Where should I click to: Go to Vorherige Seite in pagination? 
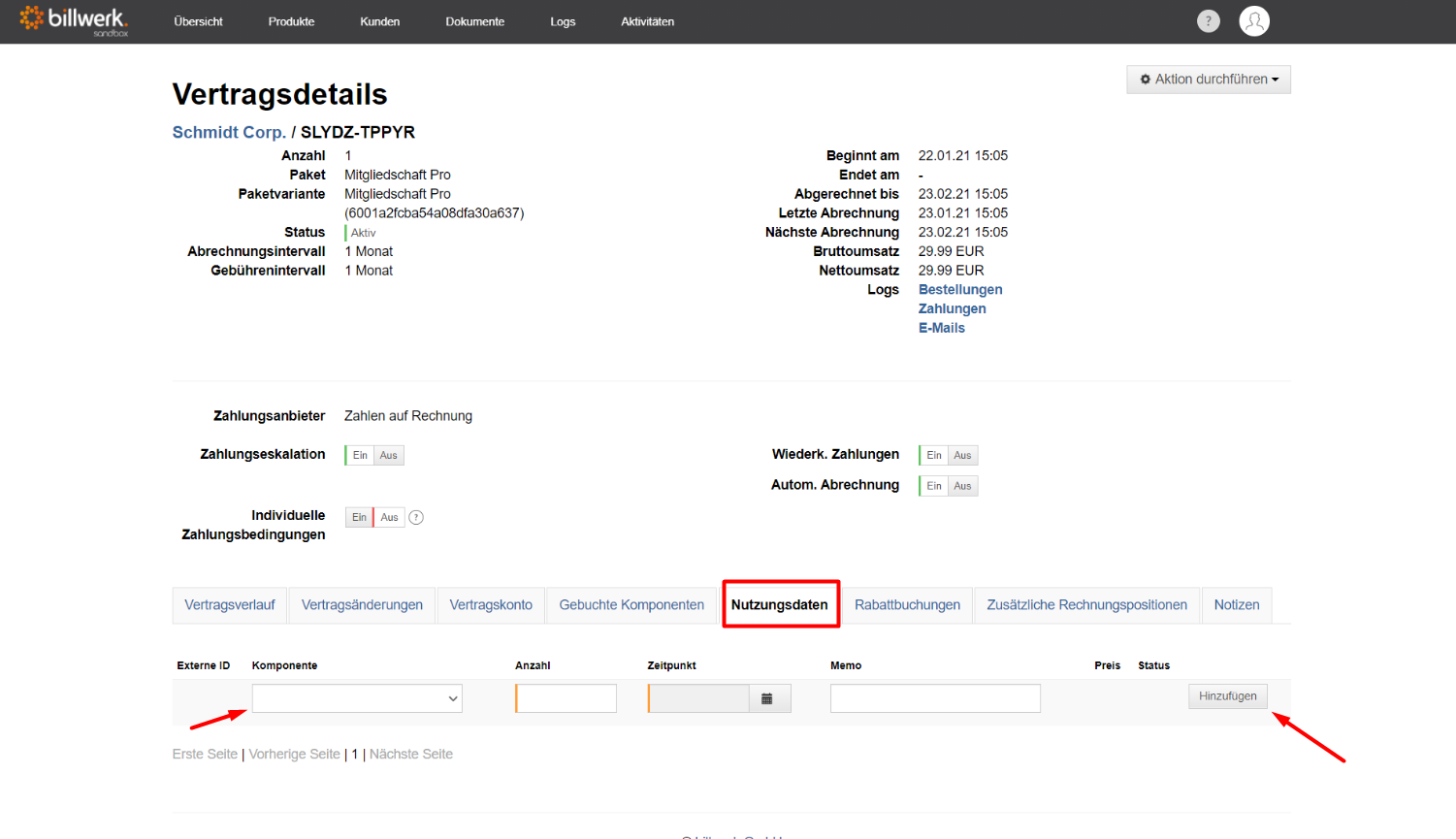pyautogui.click(x=294, y=755)
